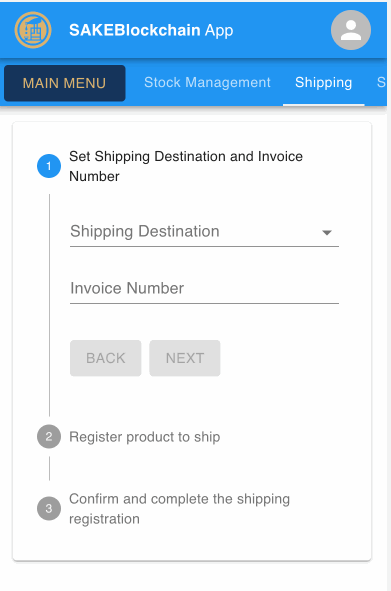The width and height of the screenshot is (391, 591).
Task: Click the step 2 circle icon
Action: coord(49,436)
